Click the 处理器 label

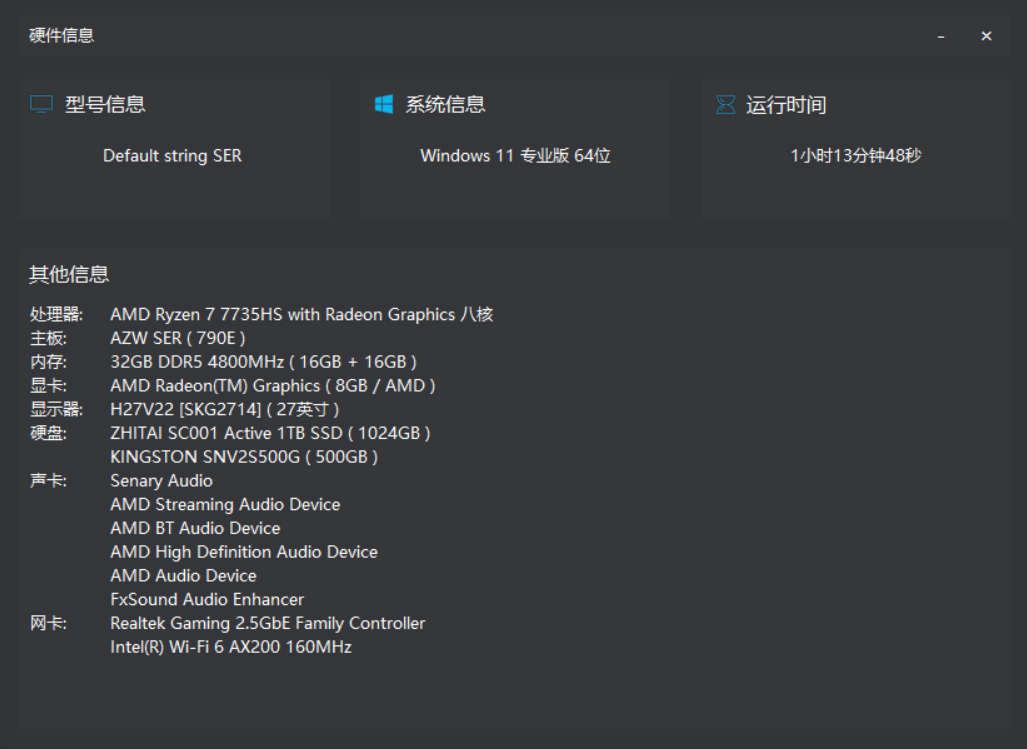(x=56, y=314)
